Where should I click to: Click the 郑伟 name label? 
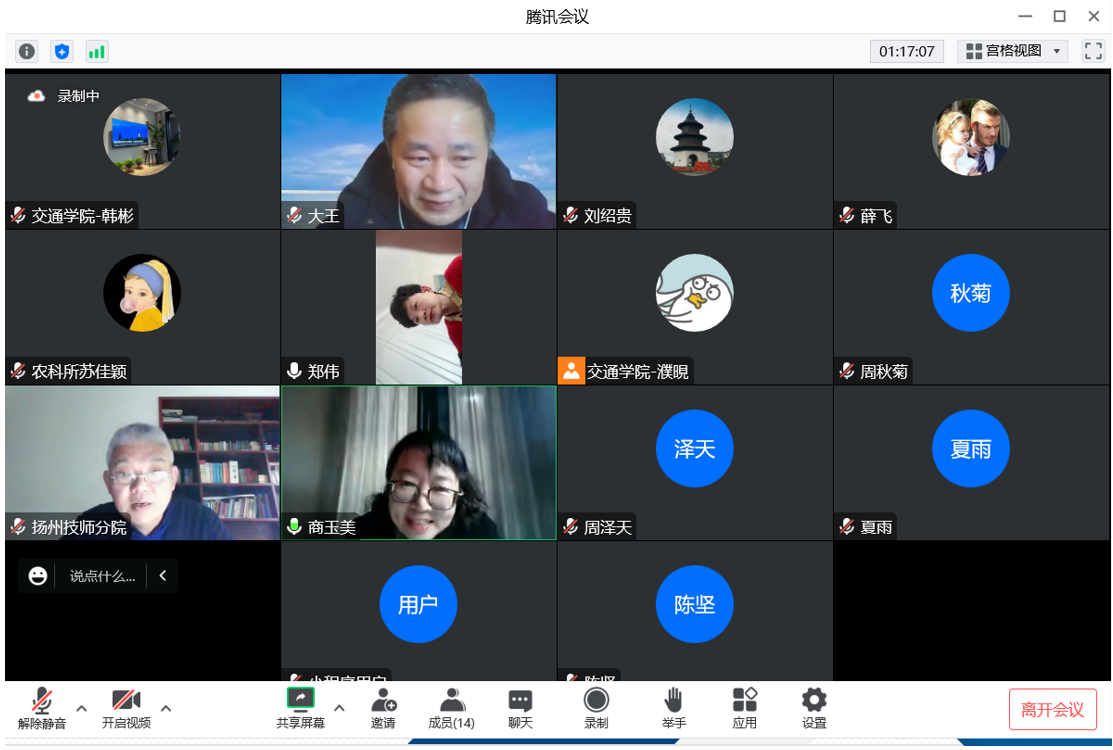point(324,372)
